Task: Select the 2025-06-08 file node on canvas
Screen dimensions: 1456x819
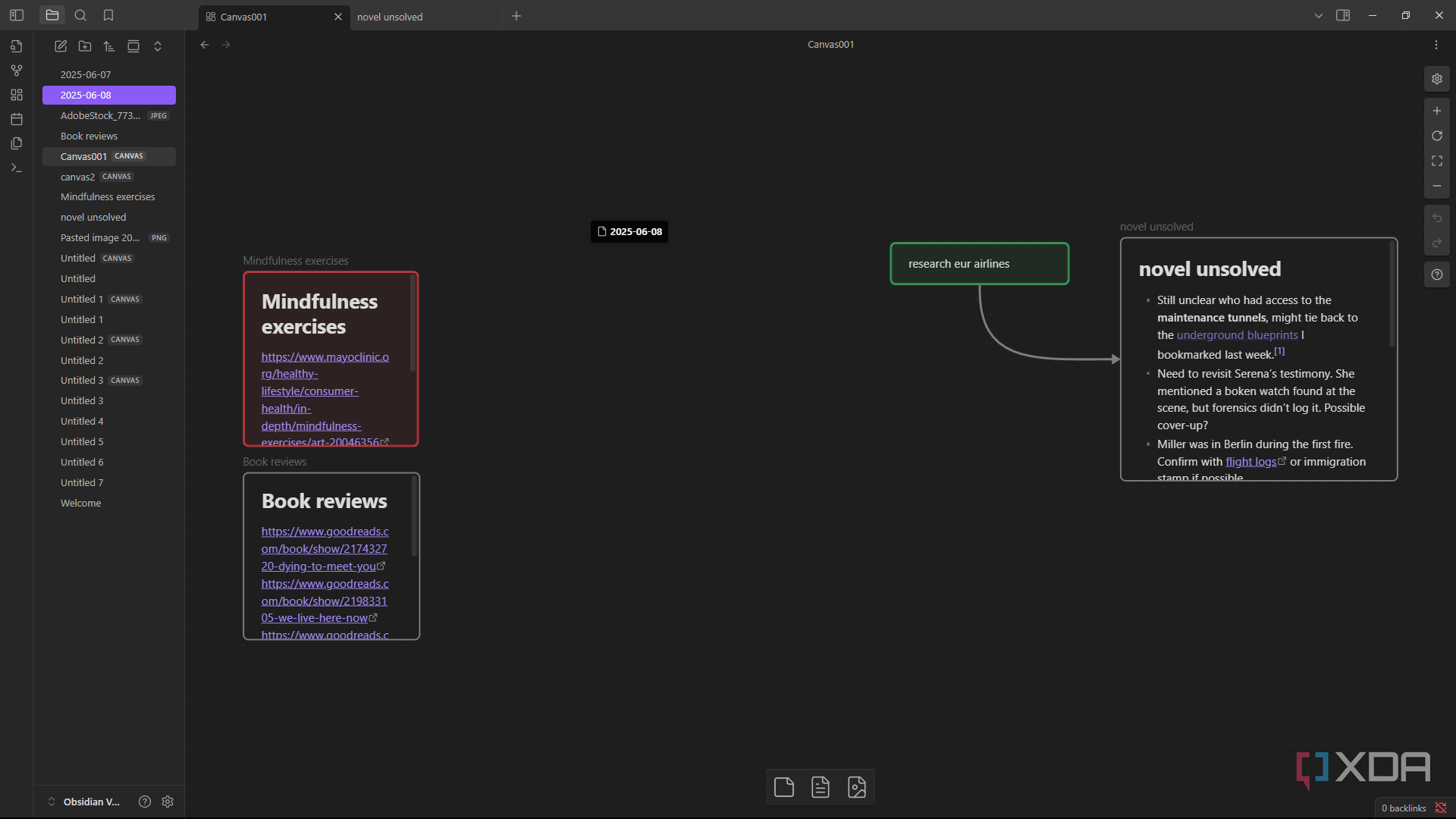Action: [629, 231]
